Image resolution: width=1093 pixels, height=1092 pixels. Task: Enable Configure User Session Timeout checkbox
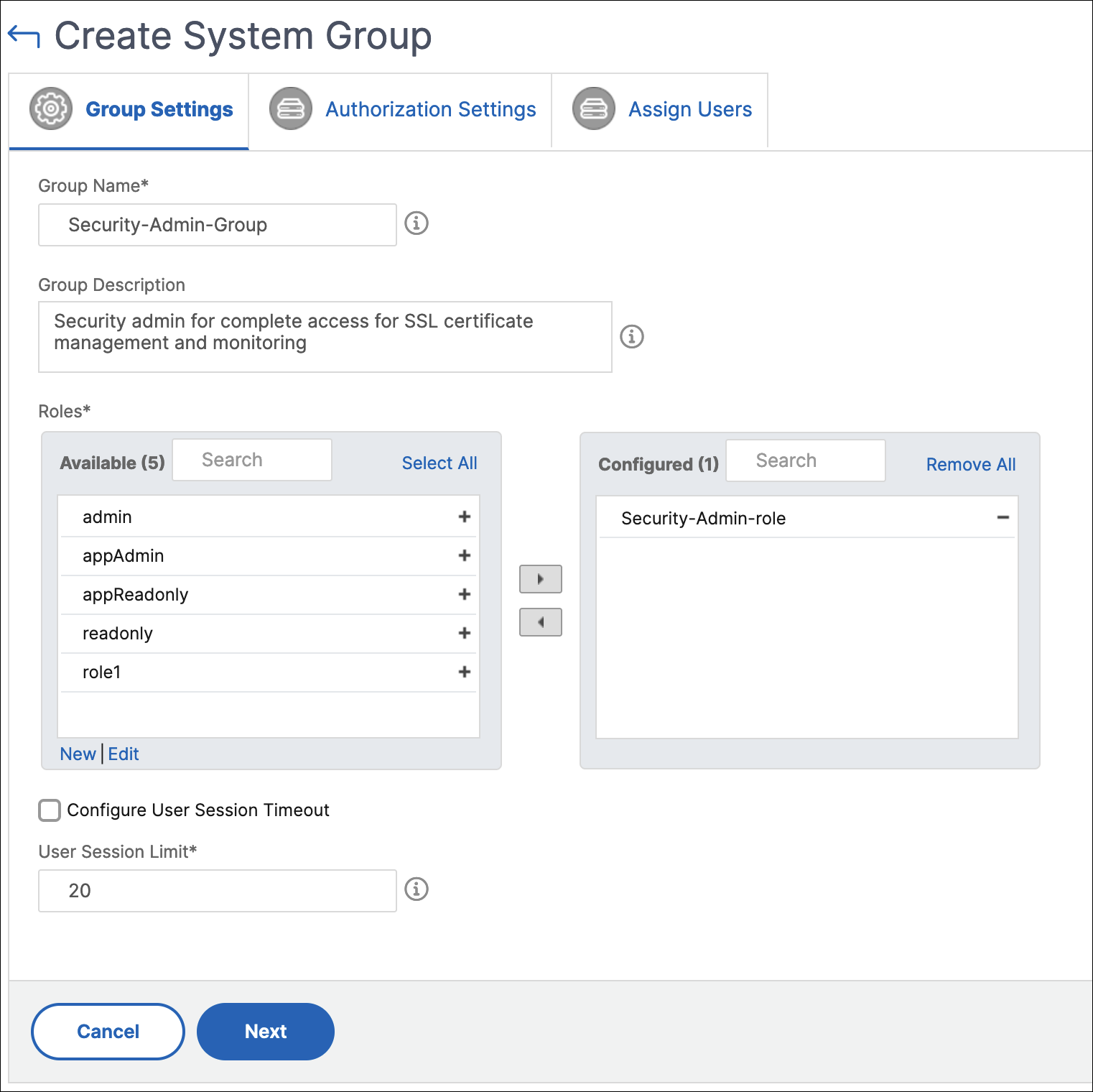[50, 810]
